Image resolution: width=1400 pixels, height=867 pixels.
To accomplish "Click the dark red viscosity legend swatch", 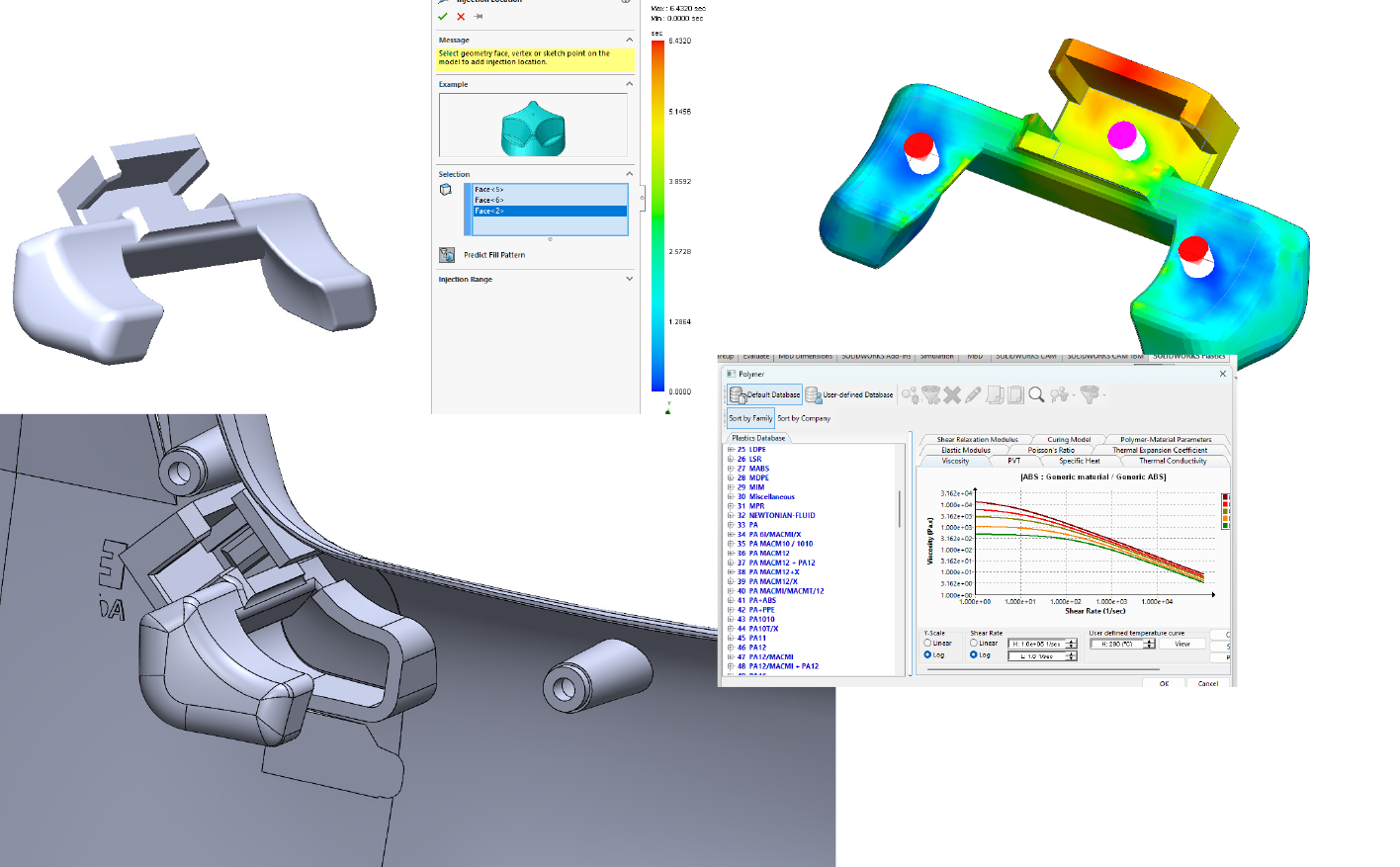I will pos(1225,497).
